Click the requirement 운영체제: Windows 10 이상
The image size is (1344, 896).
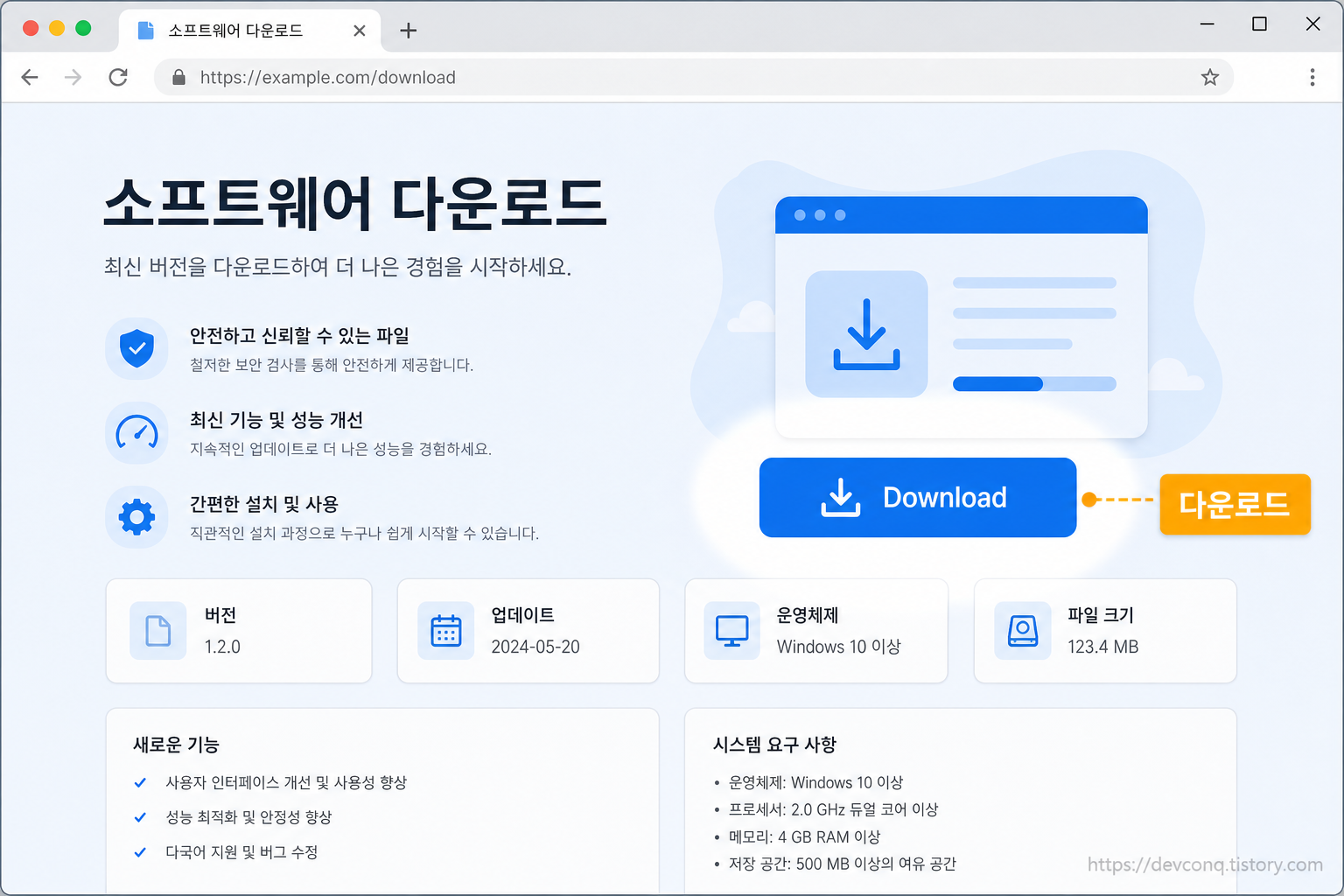pyautogui.click(x=815, y=782)
